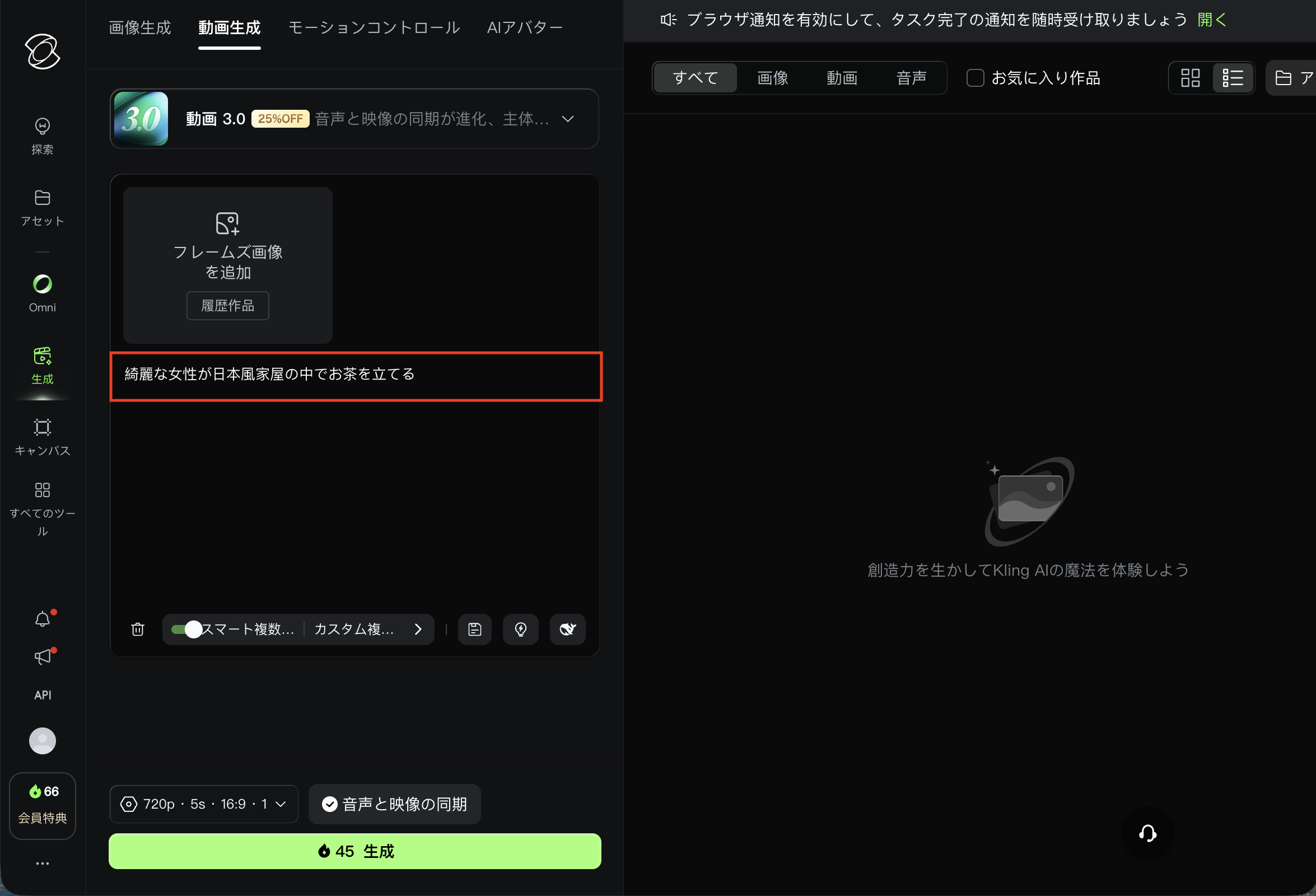Open the notifications bell icon
The width and height of the screenshot is (1316, 896).
pos(43,619)
